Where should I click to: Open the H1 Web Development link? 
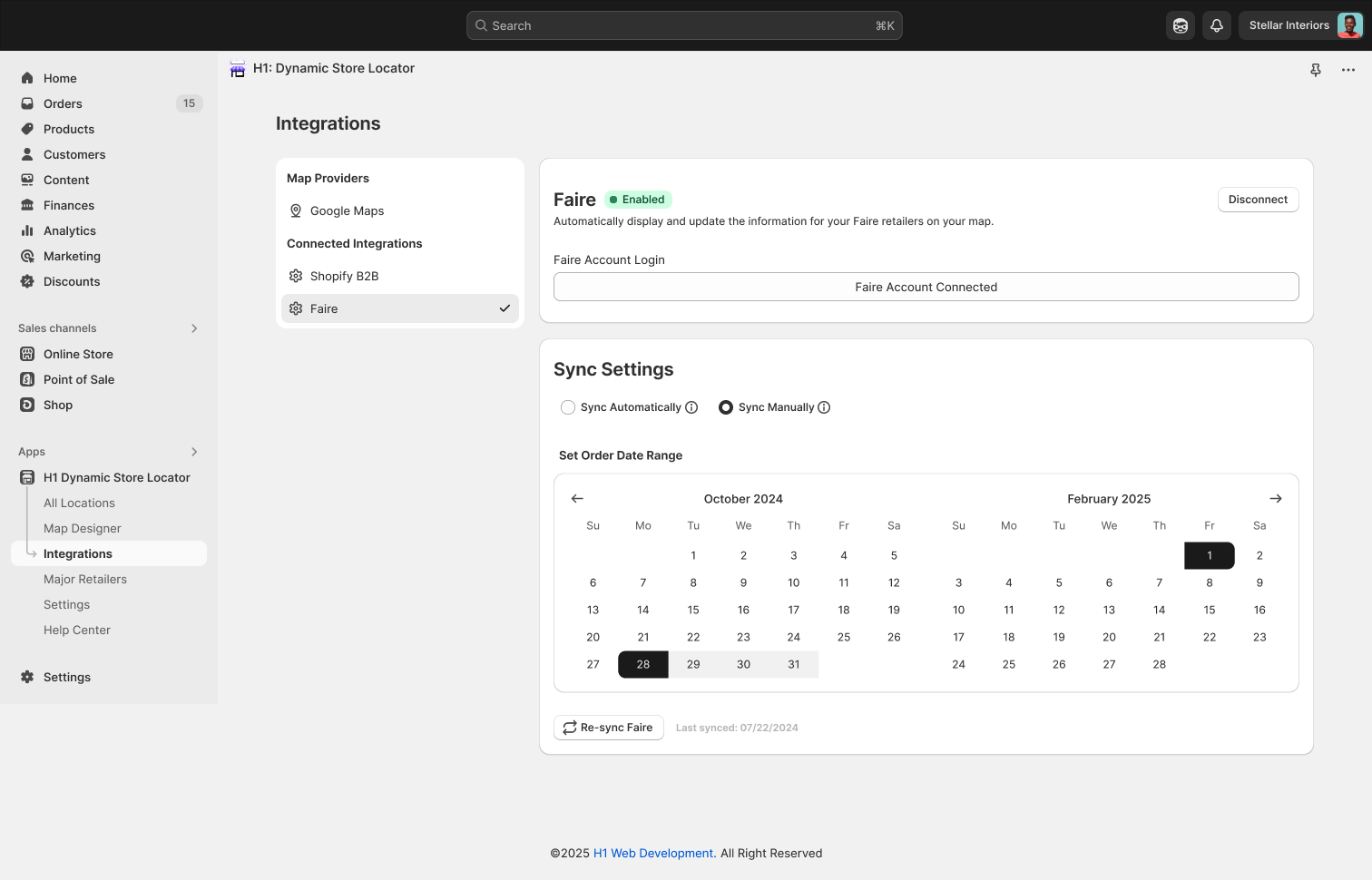[654, 853]
